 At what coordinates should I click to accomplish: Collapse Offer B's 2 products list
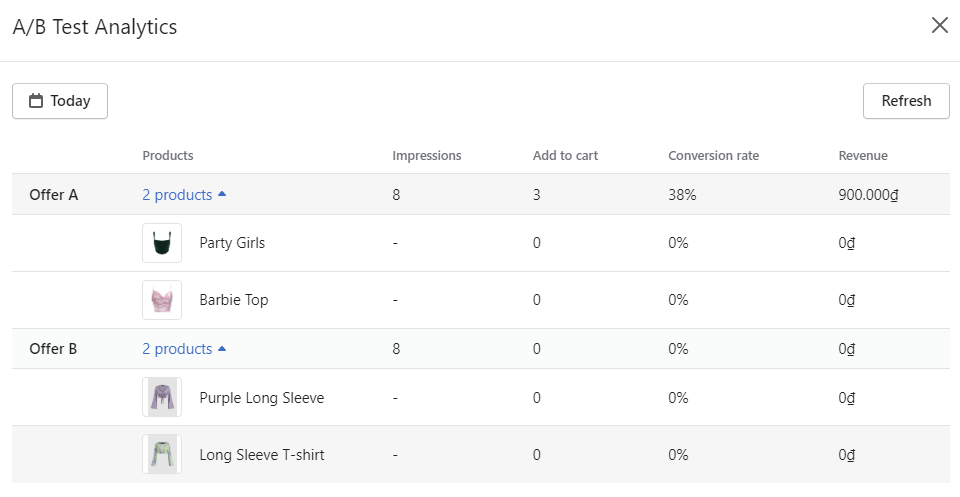tap(184, 349)
